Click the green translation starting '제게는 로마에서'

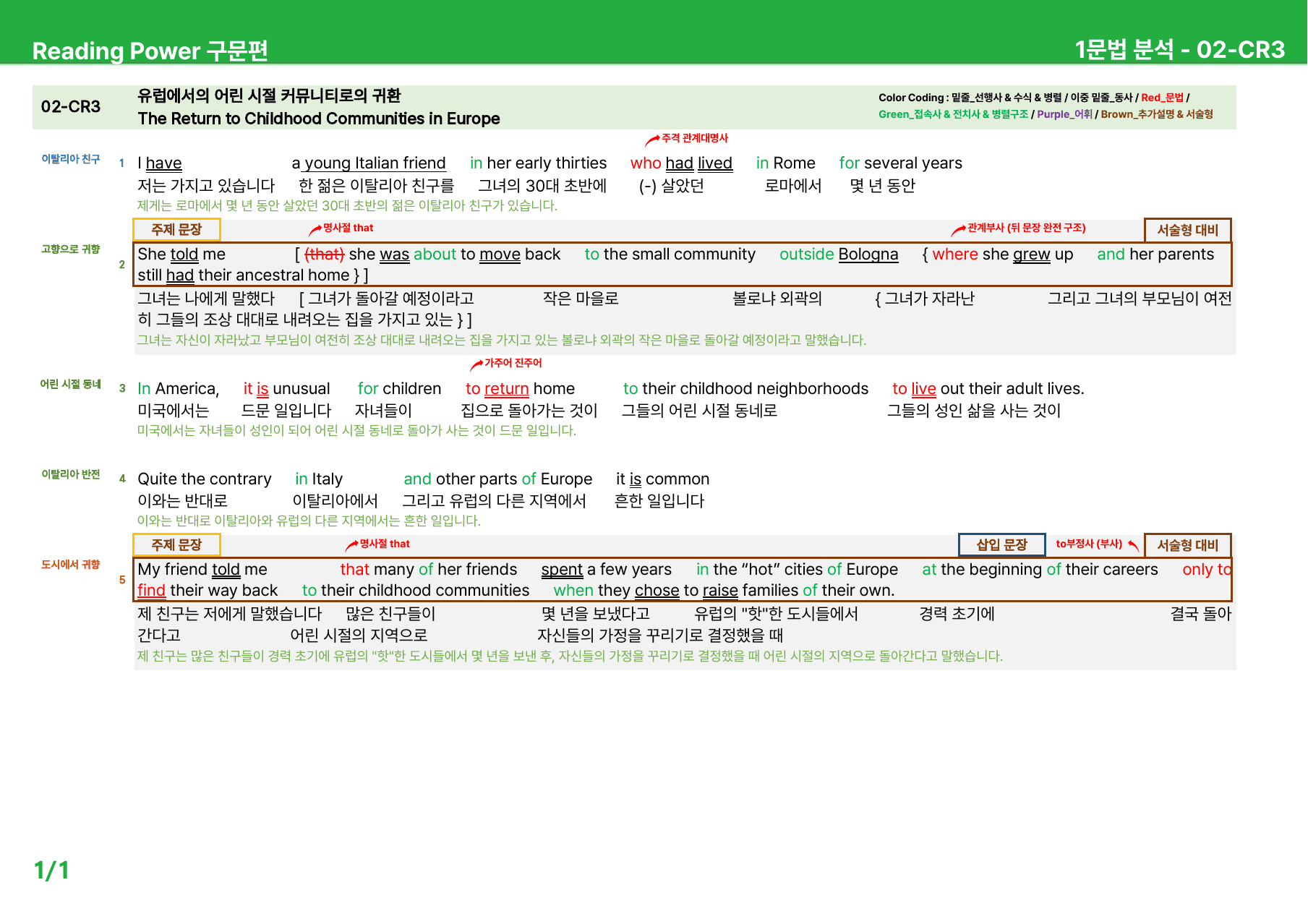click(348, 206)
